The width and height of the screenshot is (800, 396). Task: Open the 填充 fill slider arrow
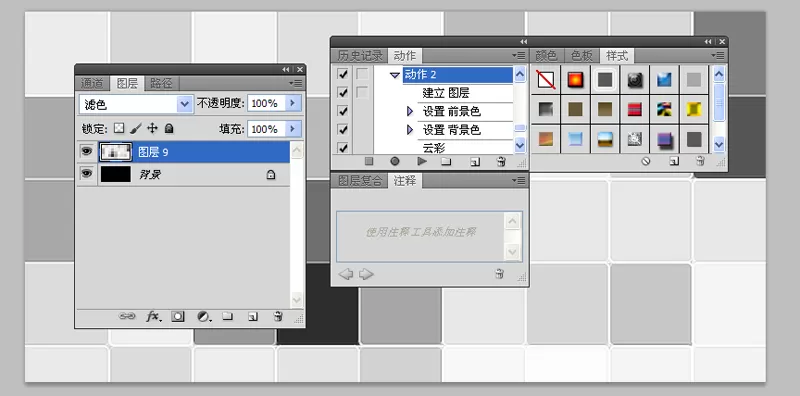pyautogui.click(x=292, y=129)
